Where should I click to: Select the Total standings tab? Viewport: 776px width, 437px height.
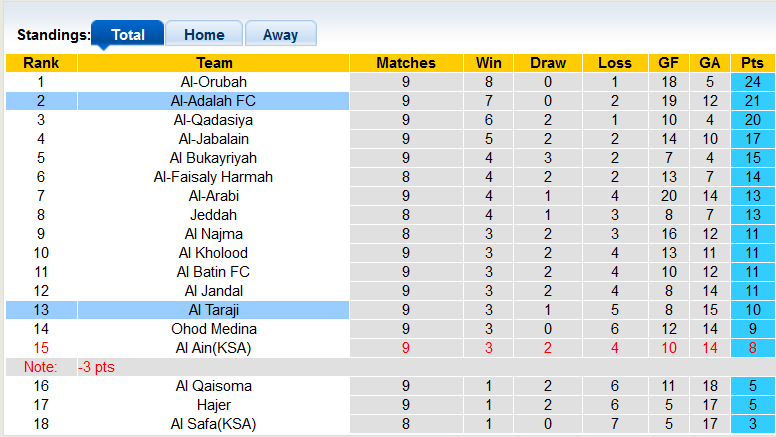pyautogui.click(x=128, y=34)
